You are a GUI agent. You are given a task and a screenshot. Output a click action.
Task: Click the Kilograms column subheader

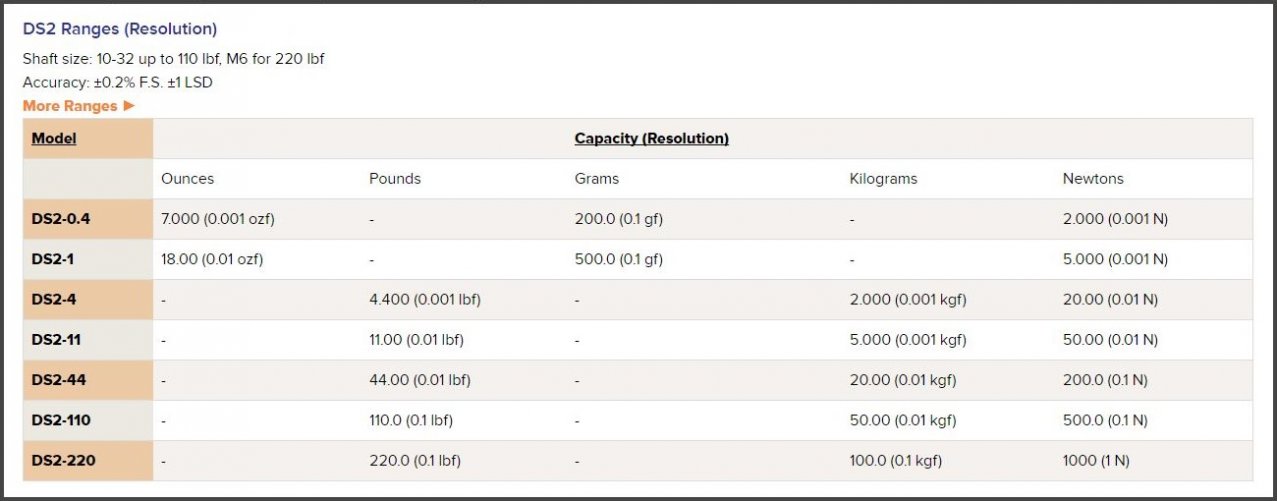pyautogui.click(x=883, y=179)
